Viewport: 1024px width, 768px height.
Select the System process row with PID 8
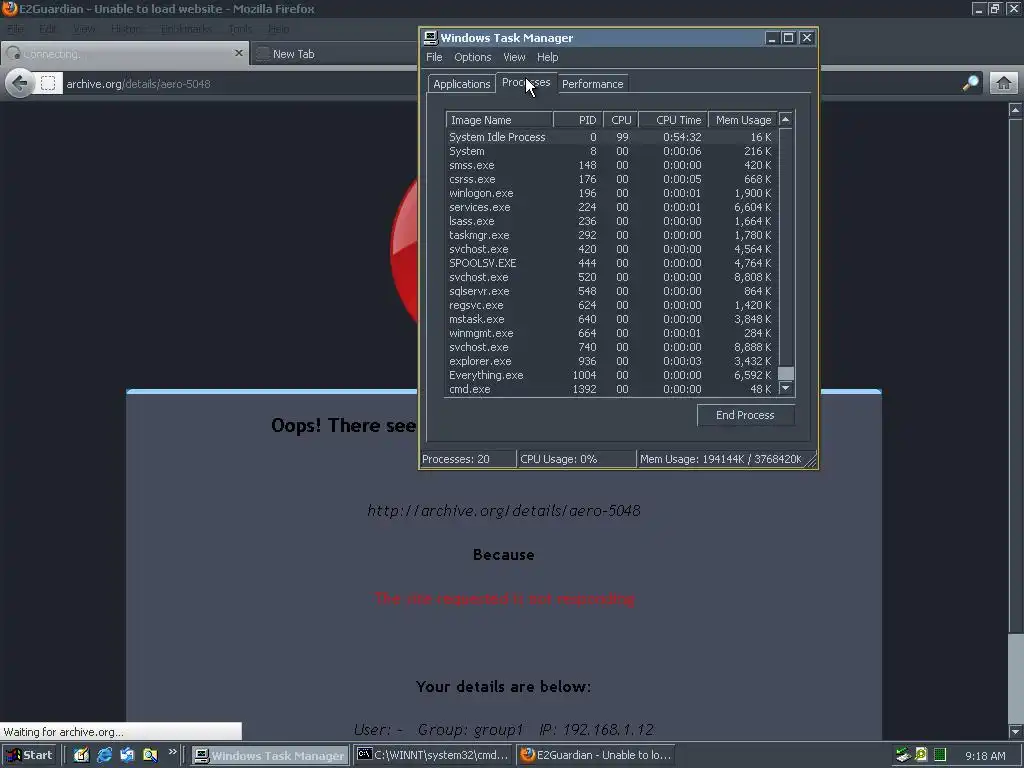pos(611,151)
